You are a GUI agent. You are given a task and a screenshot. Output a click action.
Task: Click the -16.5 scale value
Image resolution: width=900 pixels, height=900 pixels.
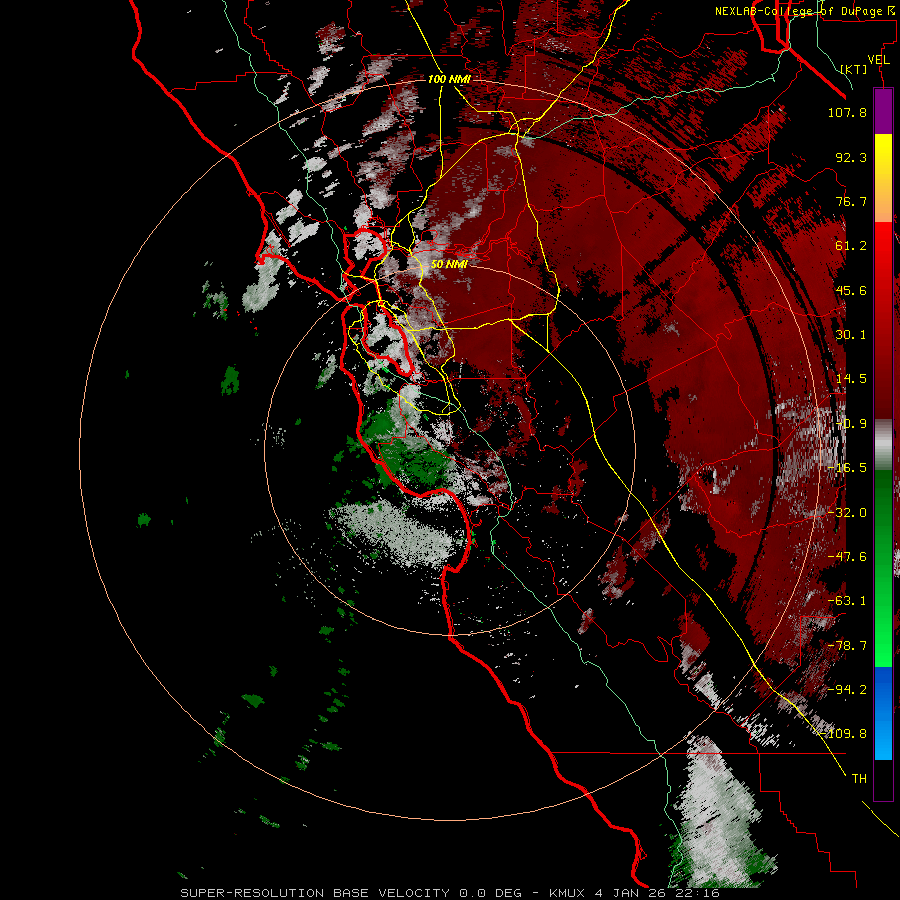pyautogui.click(x=847, y=468)
